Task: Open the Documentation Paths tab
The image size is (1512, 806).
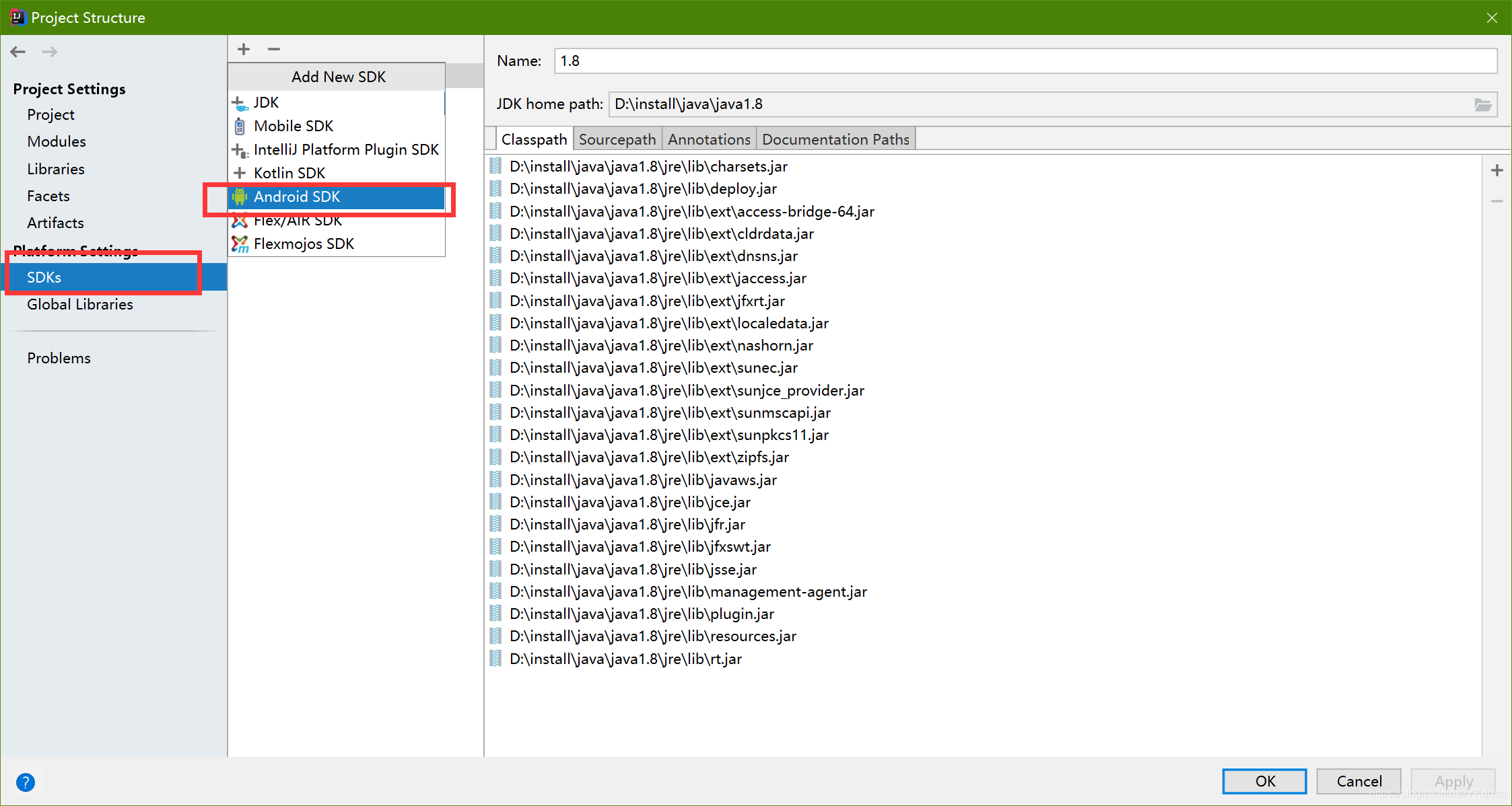Action: 835,139
